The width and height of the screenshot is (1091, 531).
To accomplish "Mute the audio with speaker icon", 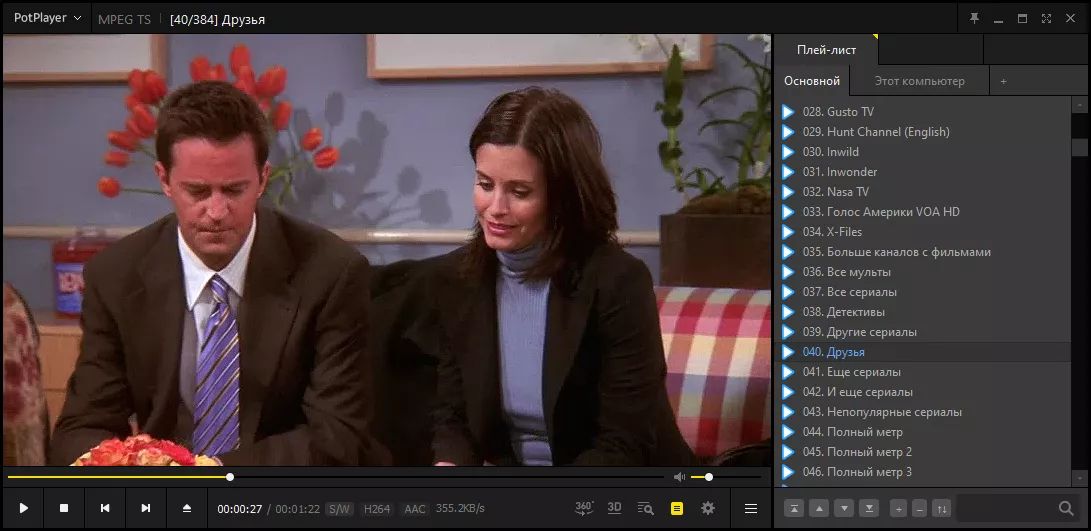I will 680,477.
